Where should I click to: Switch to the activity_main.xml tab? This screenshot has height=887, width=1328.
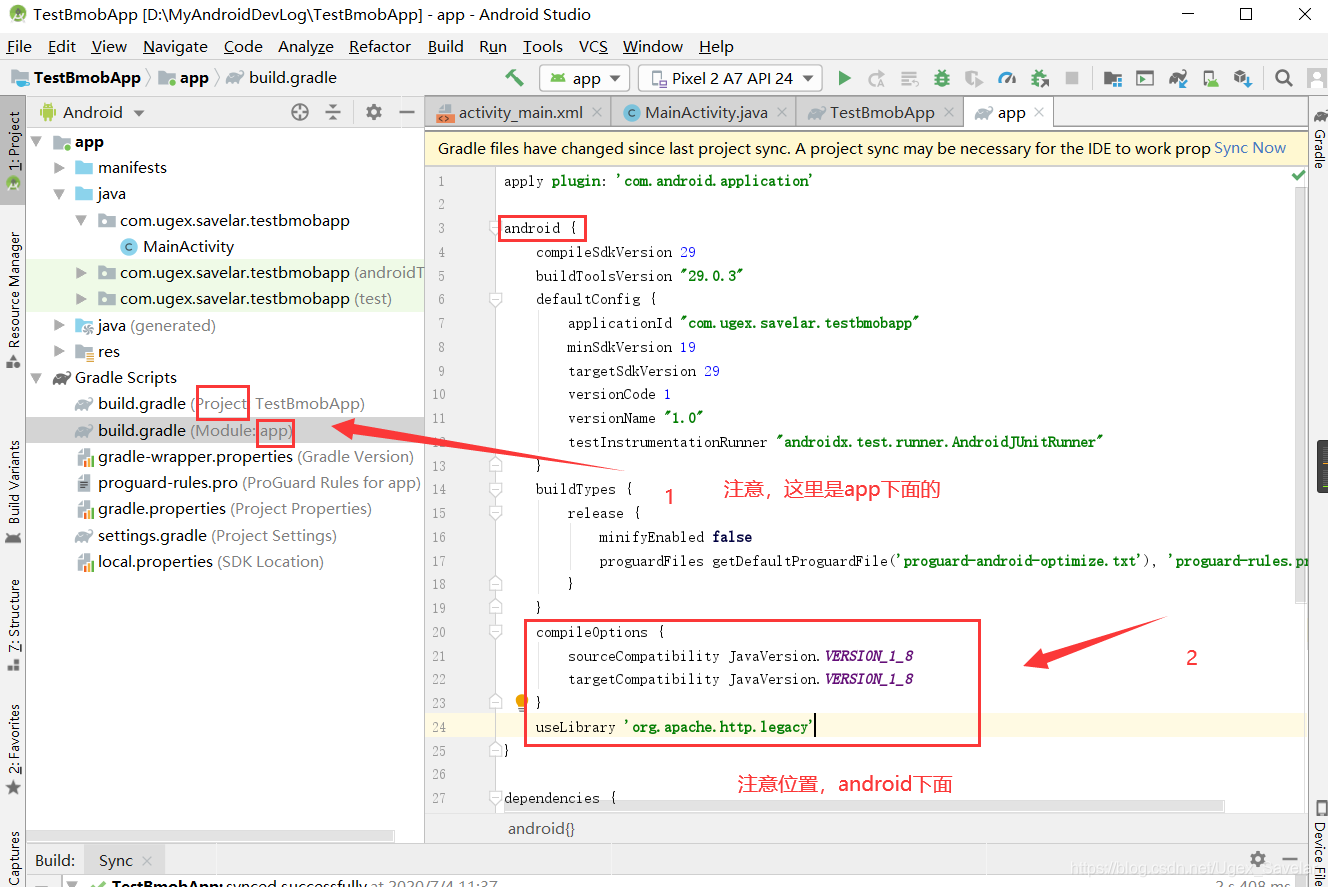point(520,112)
